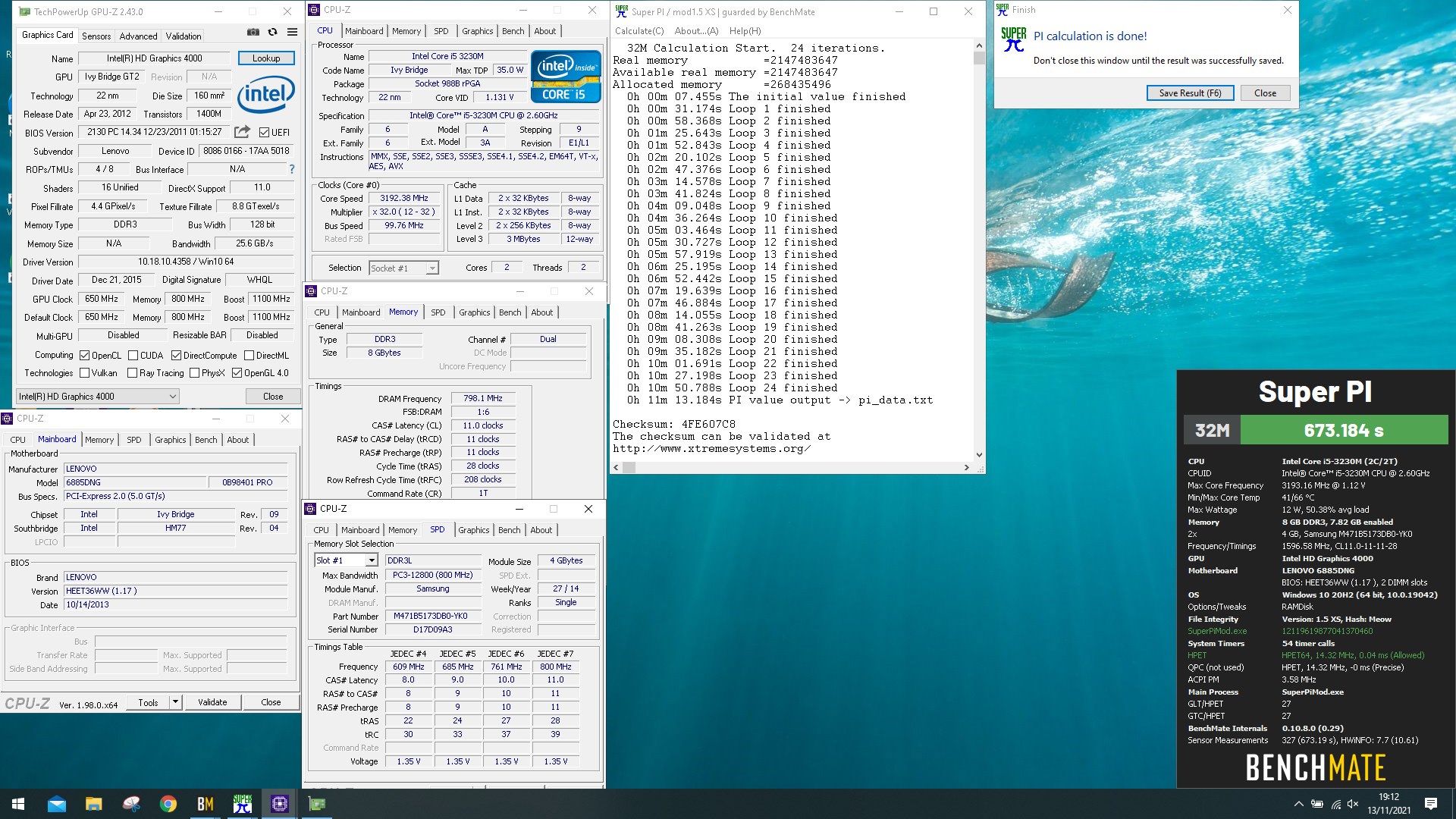Switch to Super PI in taskbar
1456x819 pixels.
[x=243, y=804]
